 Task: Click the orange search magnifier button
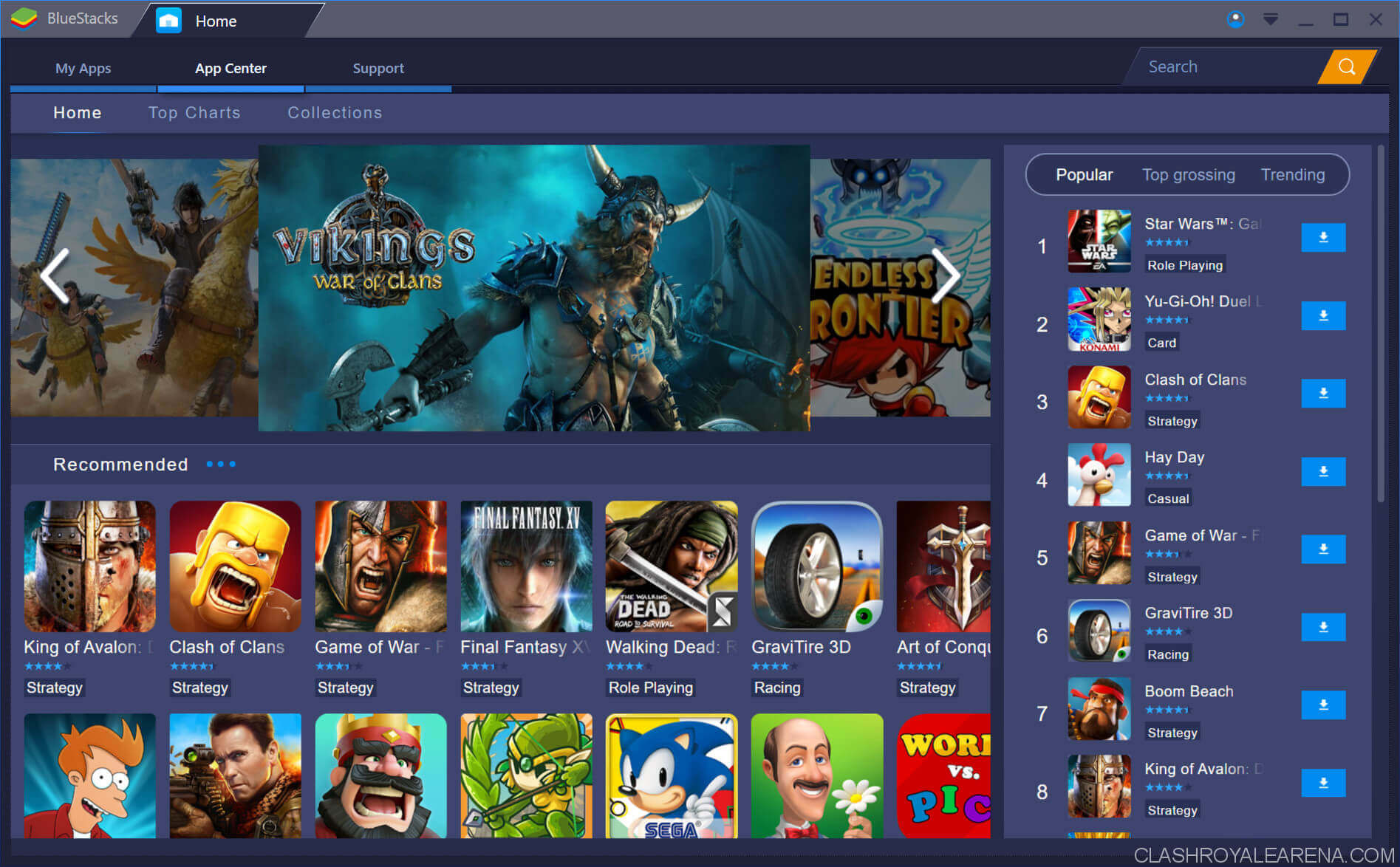coord(1346,67)
